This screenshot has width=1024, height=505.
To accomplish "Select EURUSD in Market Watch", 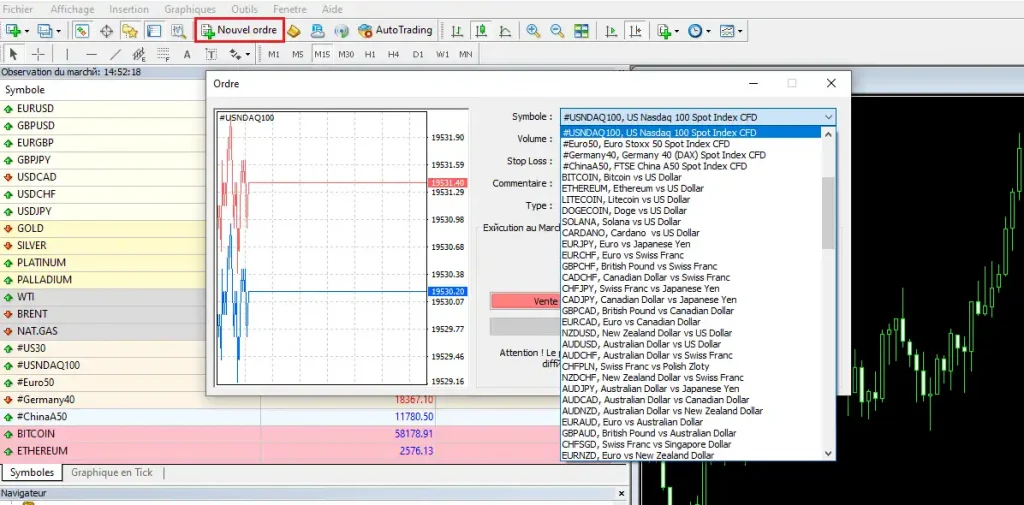I will (35, 108).
